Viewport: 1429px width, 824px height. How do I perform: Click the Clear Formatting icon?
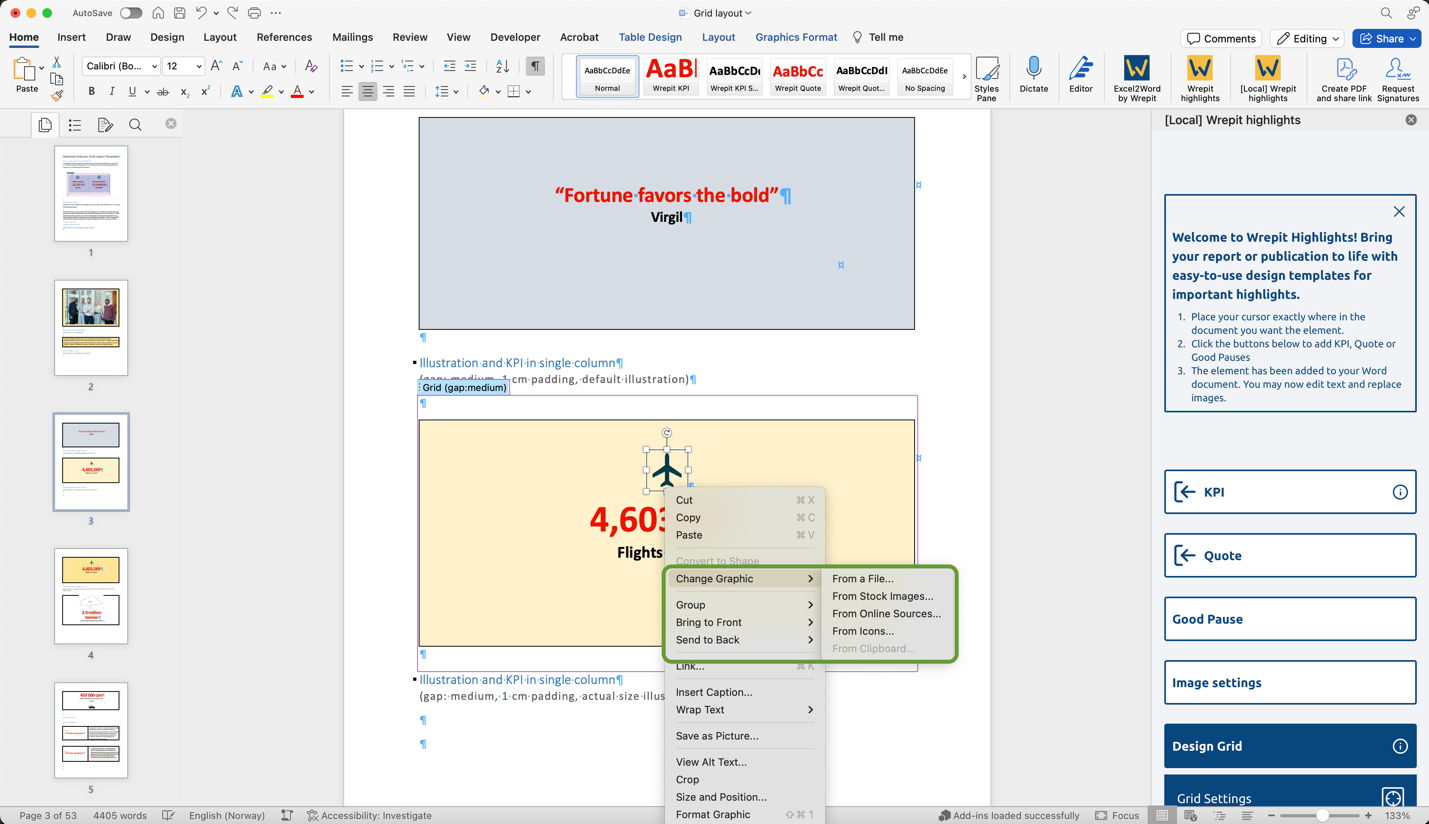[x=311, y=66]
